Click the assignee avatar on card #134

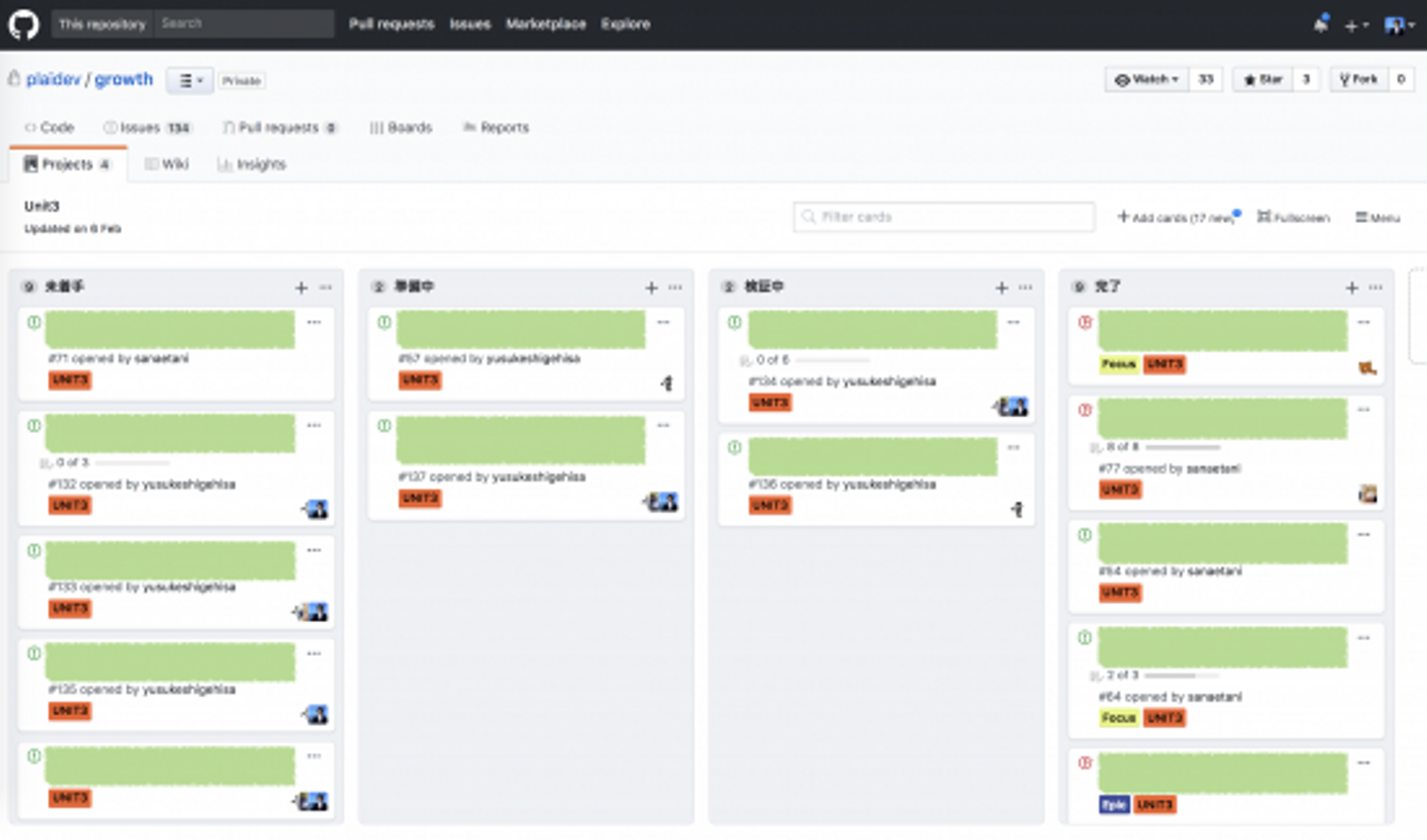pos(1012,406)
